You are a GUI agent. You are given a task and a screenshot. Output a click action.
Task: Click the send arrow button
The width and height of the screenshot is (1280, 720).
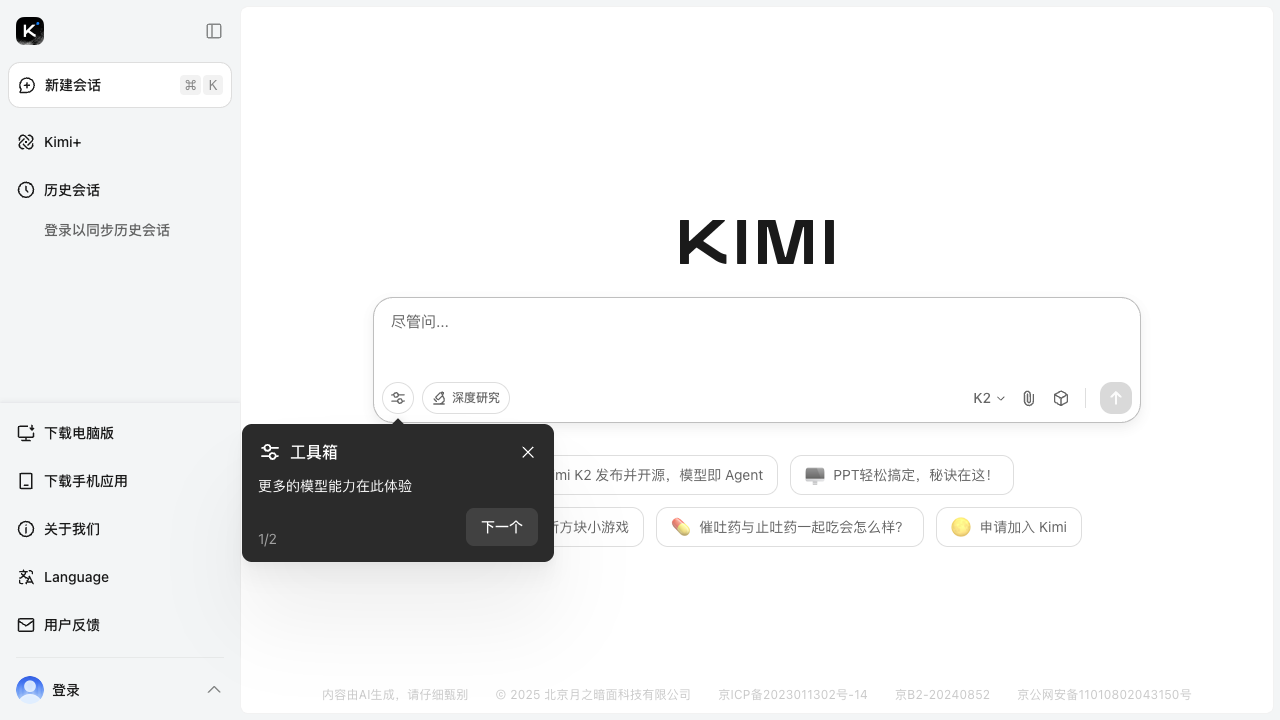(x=1116, y=398)
